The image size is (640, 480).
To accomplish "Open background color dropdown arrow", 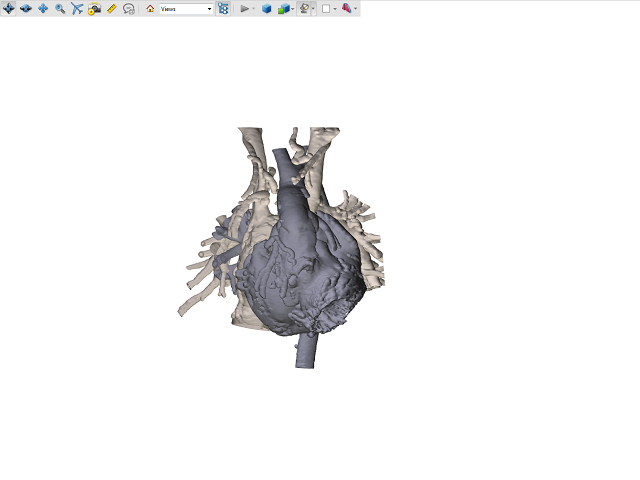I will tap(335, 9).
